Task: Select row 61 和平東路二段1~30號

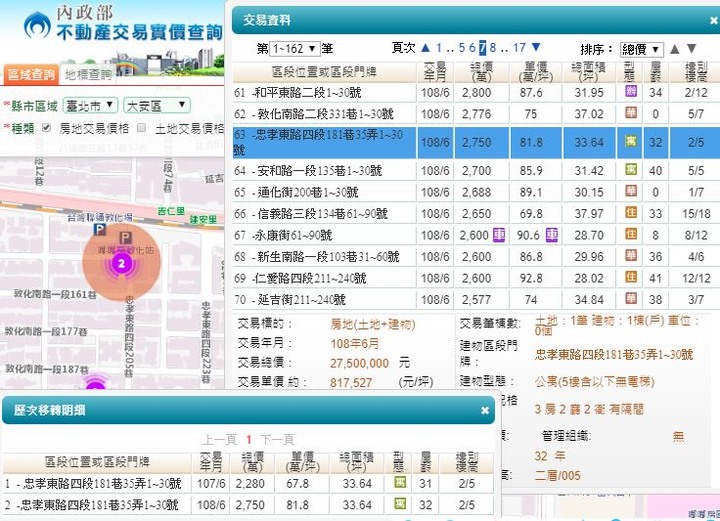Action: click(476, 92)
